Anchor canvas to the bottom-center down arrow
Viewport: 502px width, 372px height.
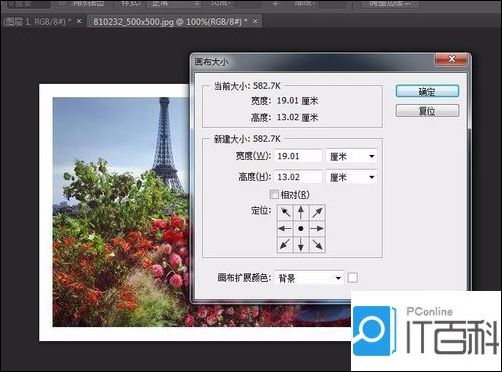point(301,244)
